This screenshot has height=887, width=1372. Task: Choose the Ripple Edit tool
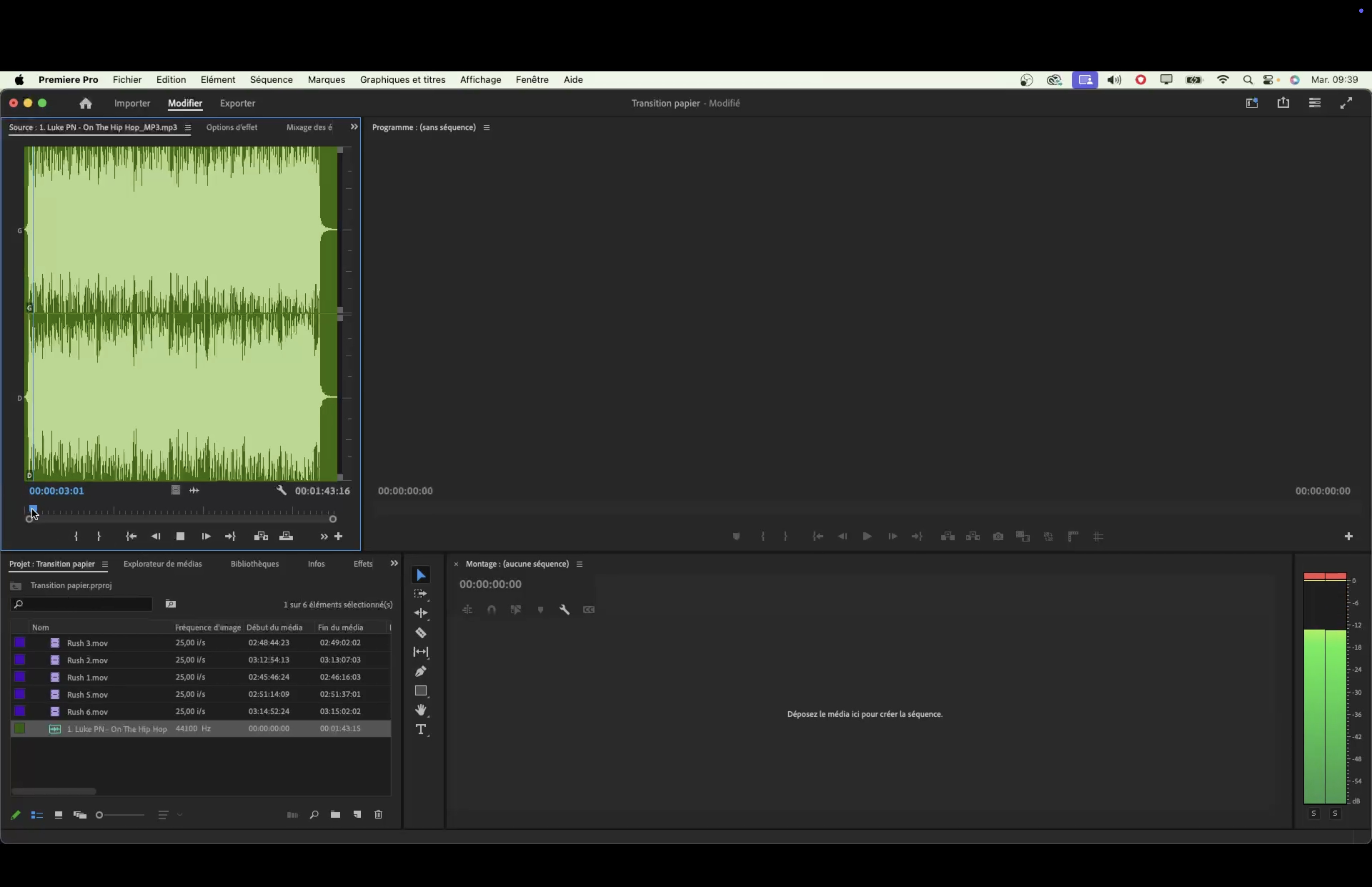(421, 613)
